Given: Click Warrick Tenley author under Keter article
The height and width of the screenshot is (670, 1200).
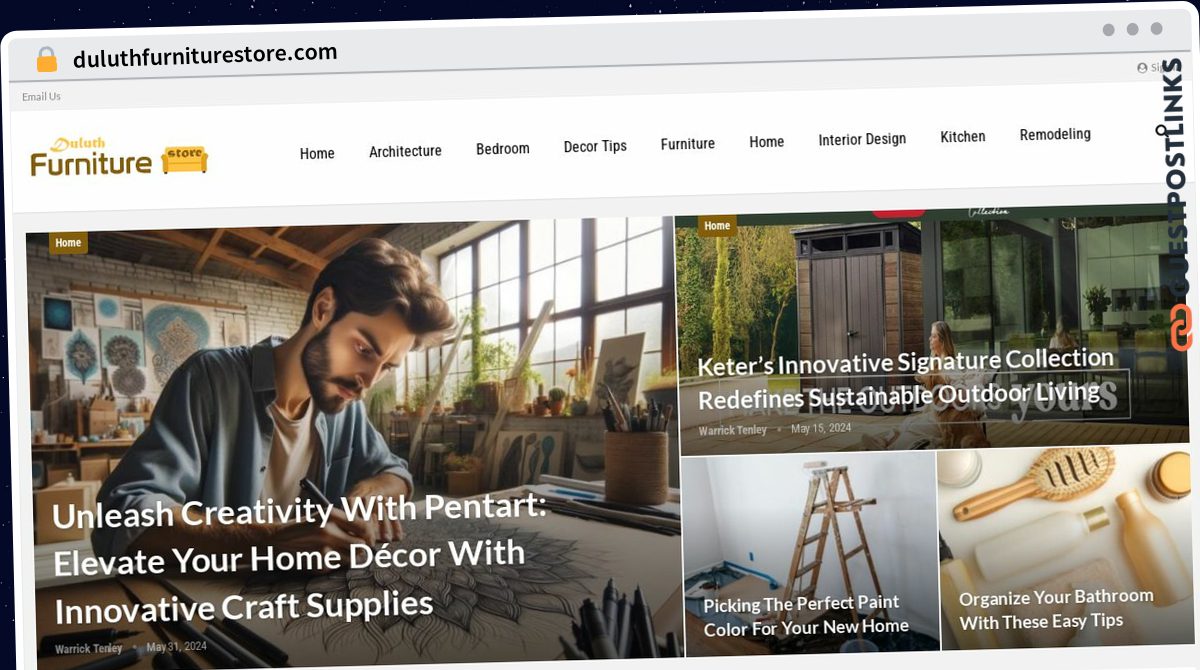Looking at the screenshot, I should pos(733,430).
